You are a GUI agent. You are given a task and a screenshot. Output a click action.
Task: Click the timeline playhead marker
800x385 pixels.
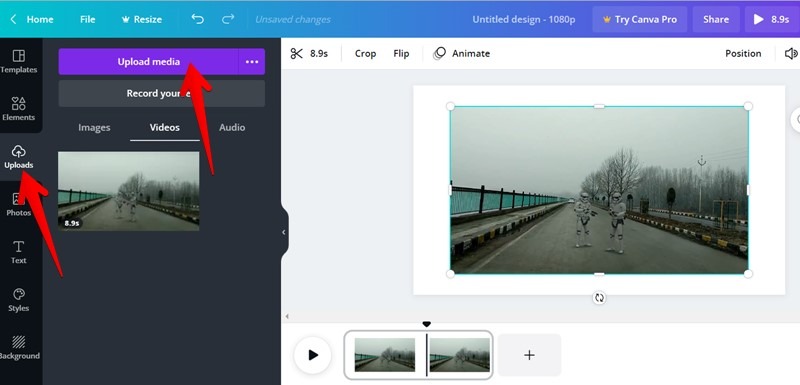[x=427, y=324]
